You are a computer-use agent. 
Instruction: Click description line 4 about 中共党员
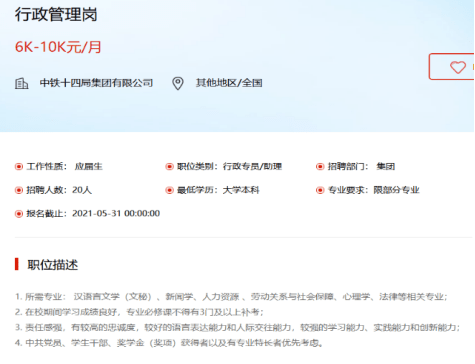(169, 343)
